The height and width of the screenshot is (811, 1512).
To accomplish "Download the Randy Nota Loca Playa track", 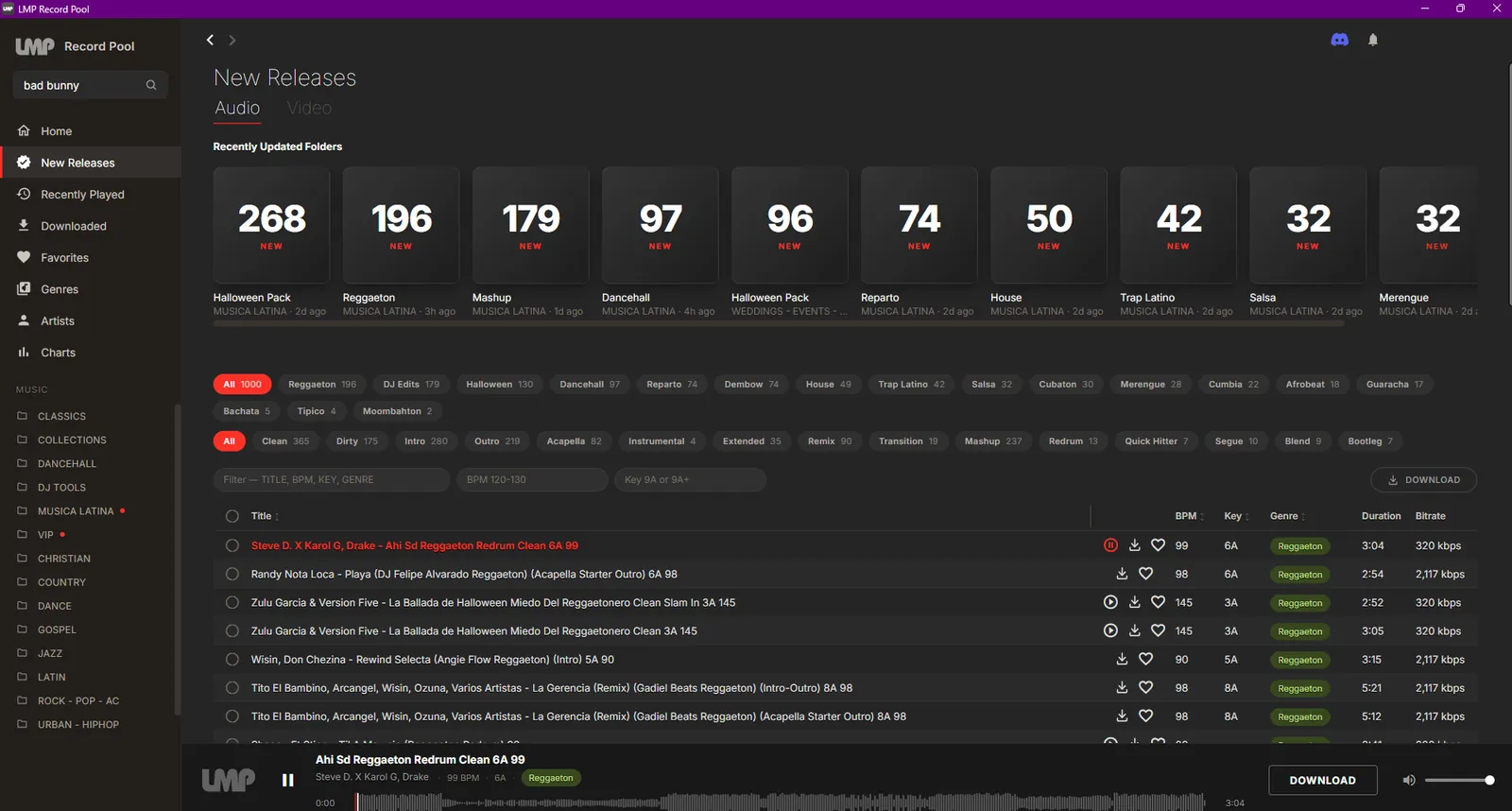I will [1122, 574].
